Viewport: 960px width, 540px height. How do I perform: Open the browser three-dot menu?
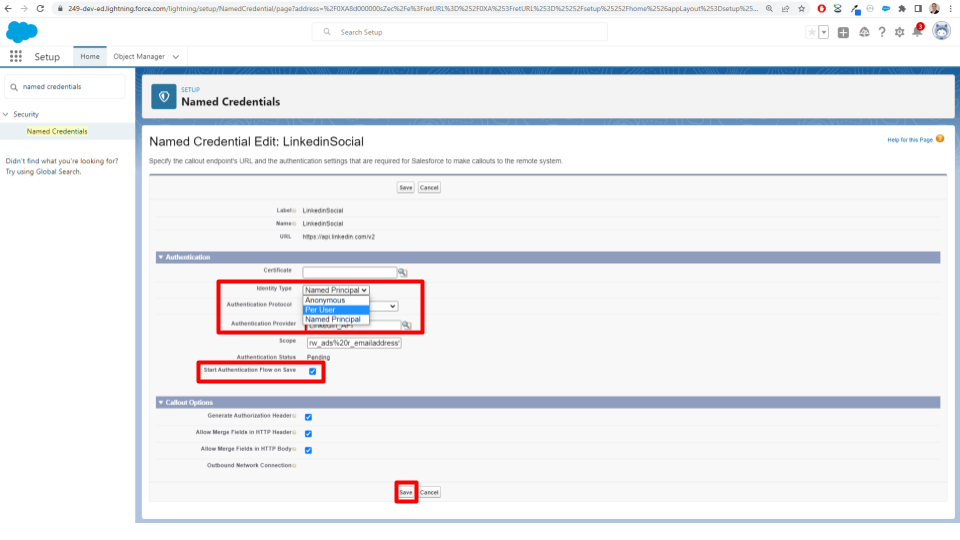click(951, 9)
